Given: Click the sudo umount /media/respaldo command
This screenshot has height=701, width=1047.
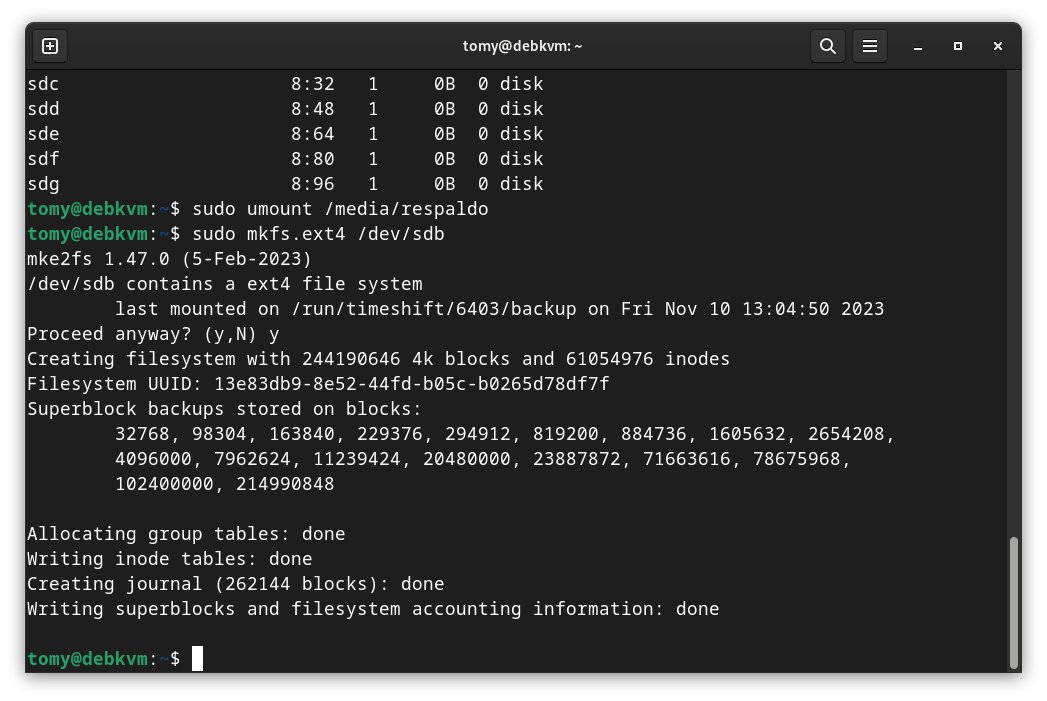Looking at the screenshot, I should (x=340, y=209).
